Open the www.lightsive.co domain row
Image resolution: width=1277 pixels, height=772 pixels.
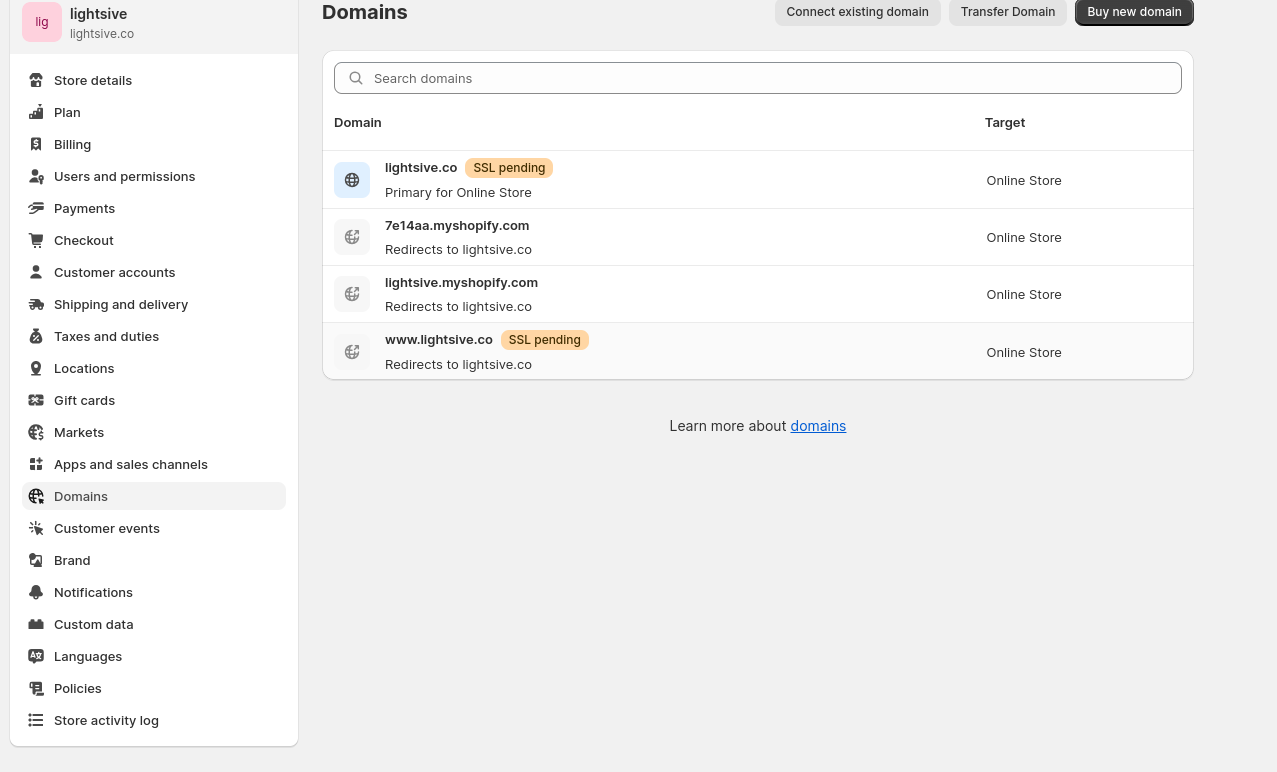click(x=439, y=340)
